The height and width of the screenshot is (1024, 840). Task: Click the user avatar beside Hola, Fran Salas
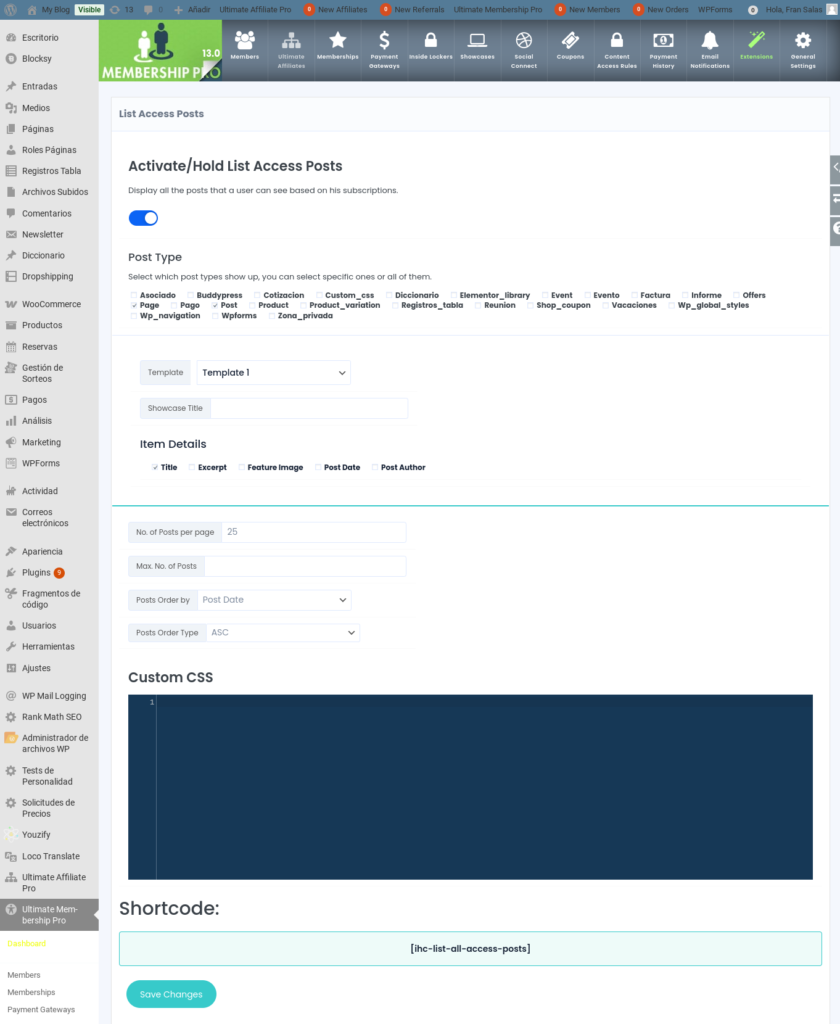832,10
